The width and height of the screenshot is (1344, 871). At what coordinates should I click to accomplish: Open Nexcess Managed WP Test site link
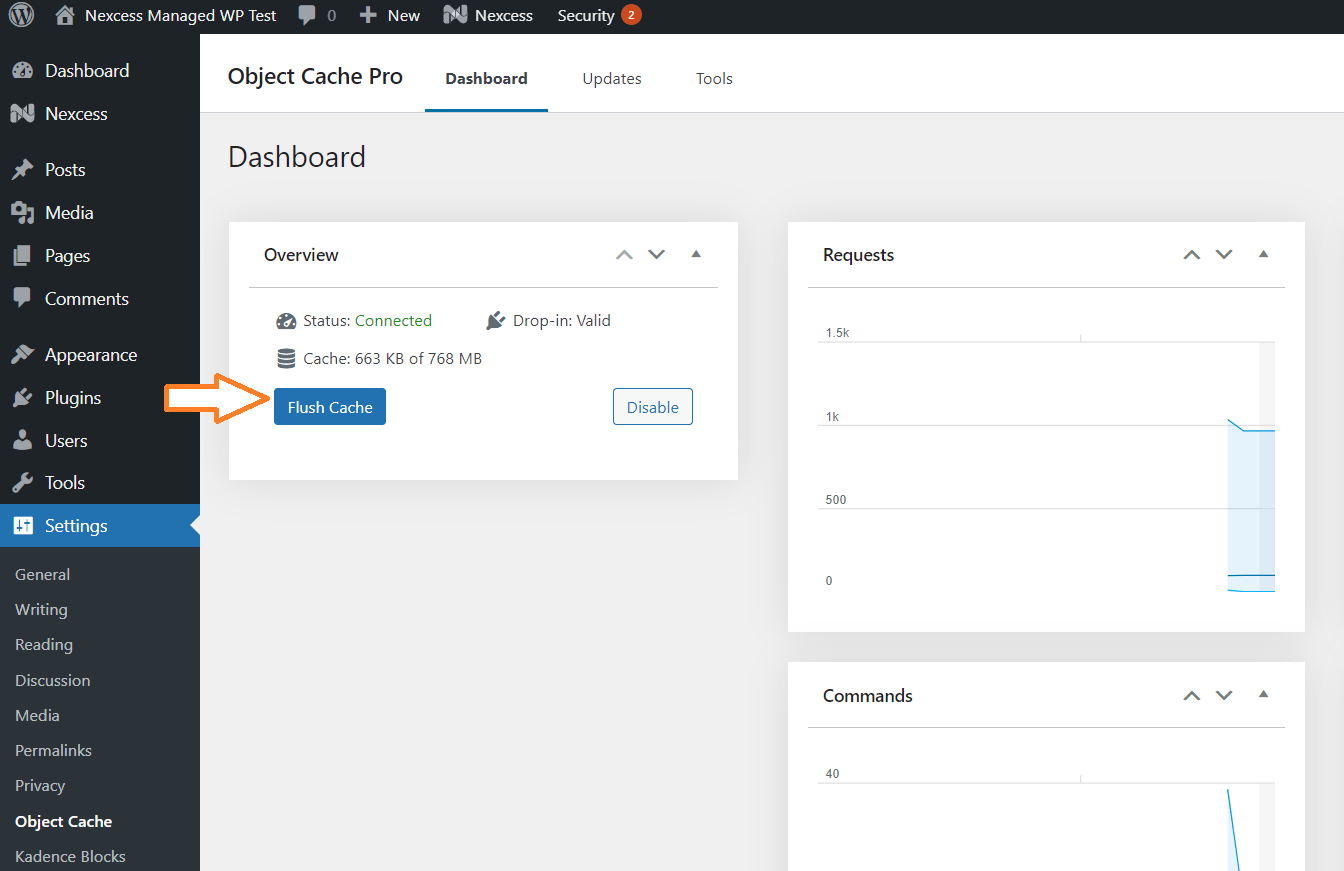click(180, 16)
